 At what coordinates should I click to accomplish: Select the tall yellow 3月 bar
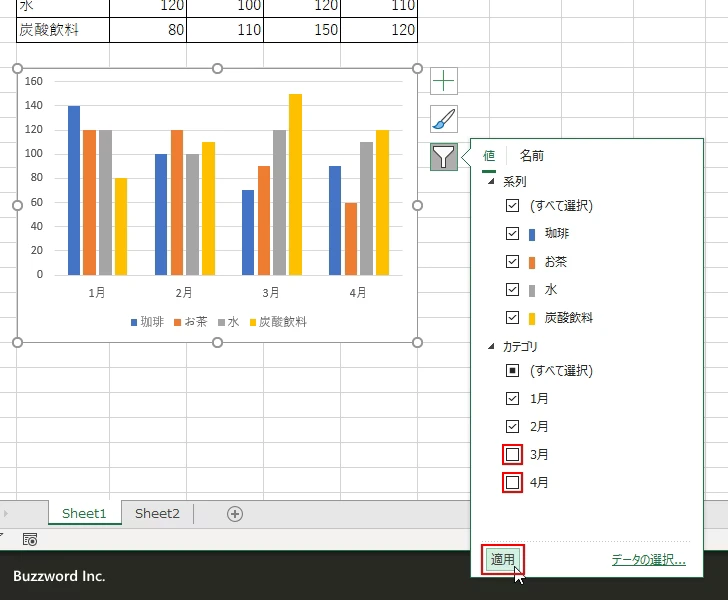295,184
